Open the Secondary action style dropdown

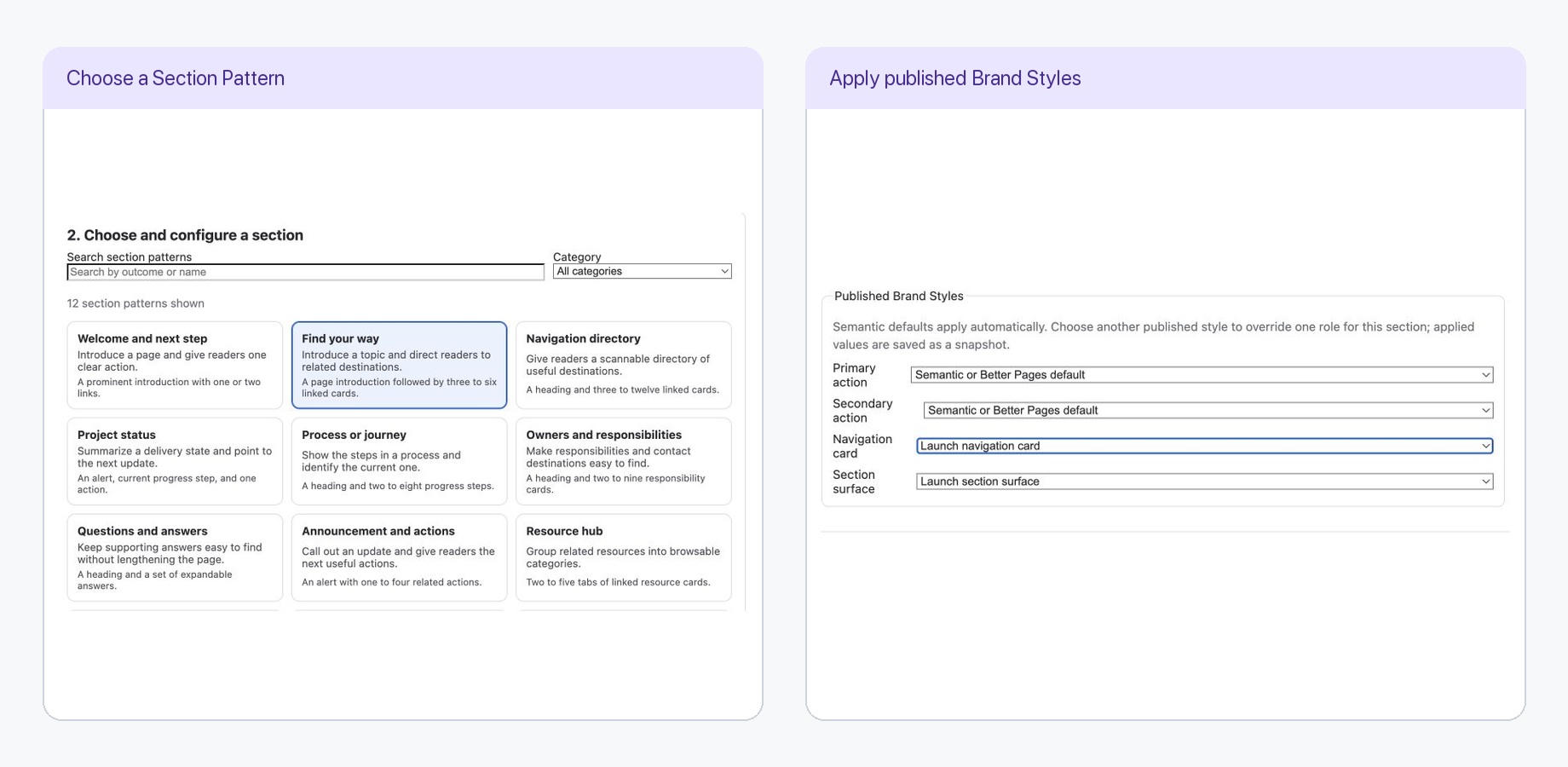(x=1208, y=411)
